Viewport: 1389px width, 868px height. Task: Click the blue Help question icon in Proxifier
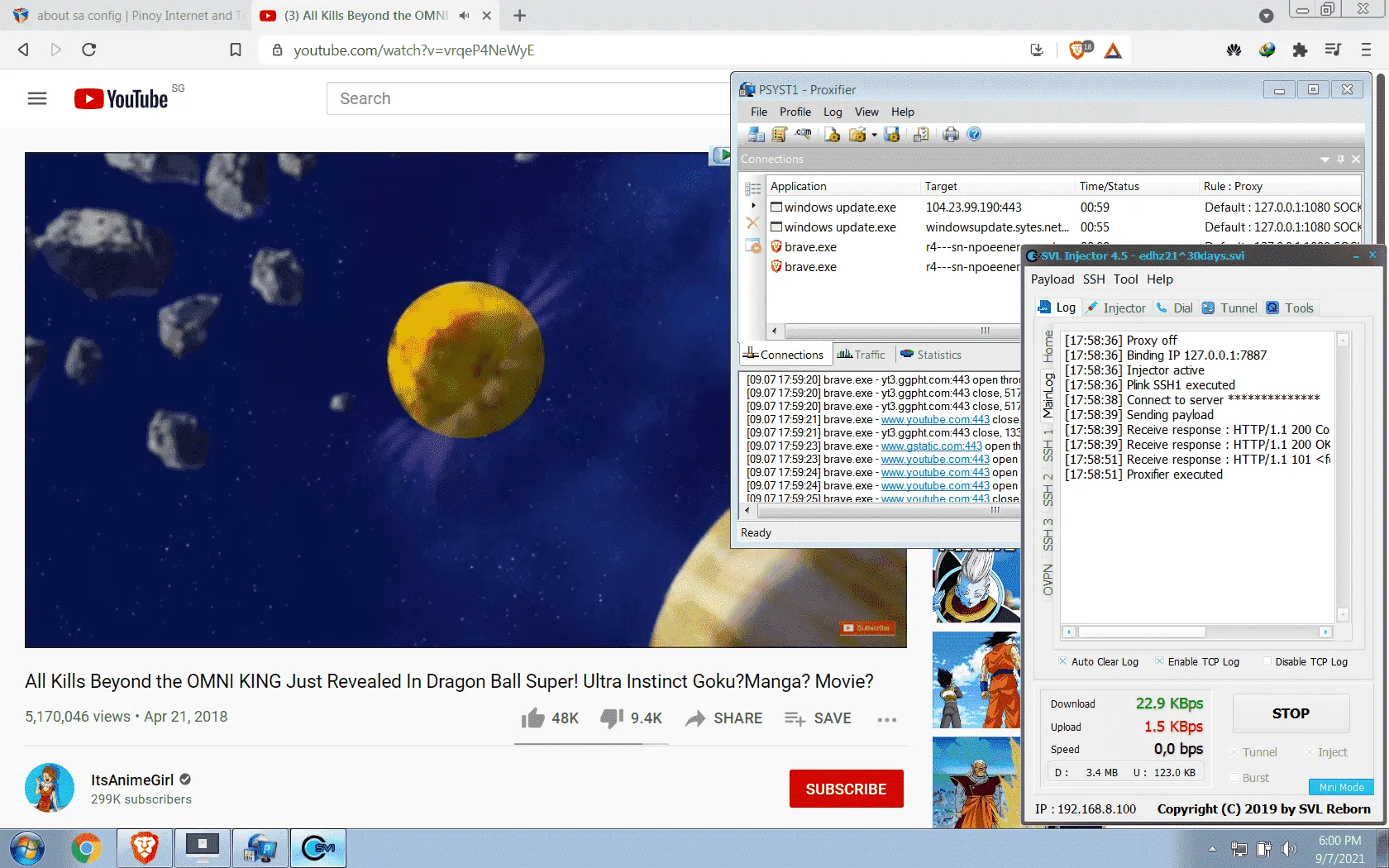974,134
